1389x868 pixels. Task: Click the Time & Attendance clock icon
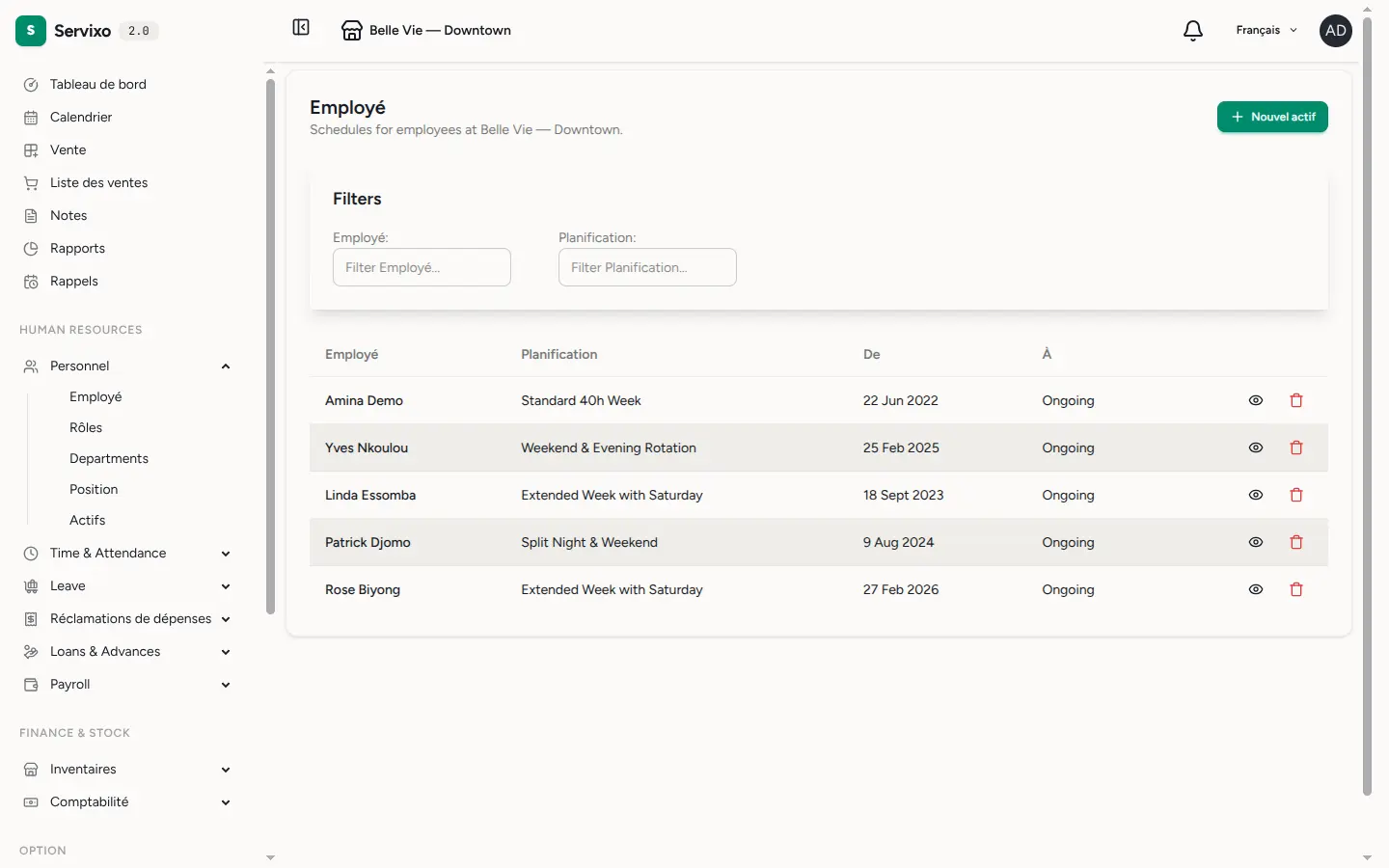click(x=31, y=554)
